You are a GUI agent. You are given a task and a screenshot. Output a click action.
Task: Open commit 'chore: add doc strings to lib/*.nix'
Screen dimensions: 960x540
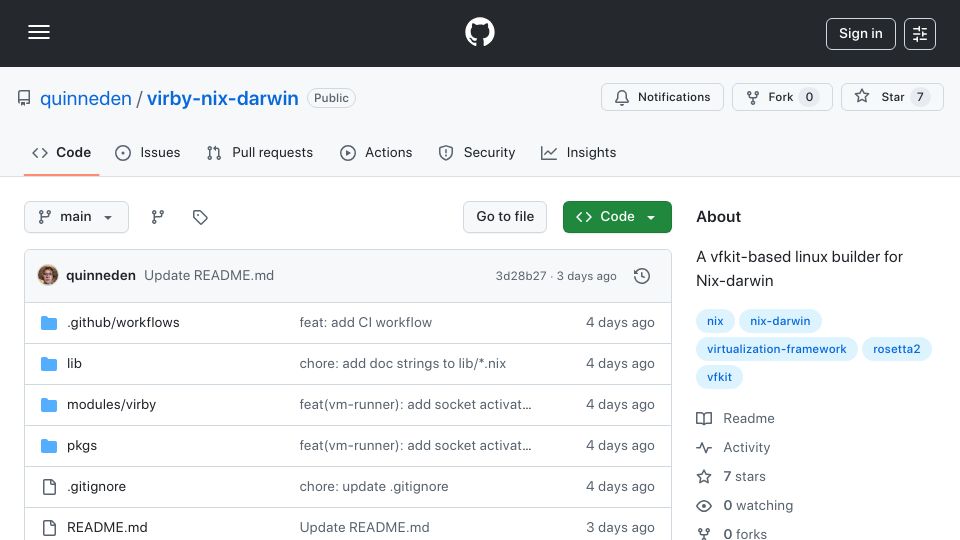403,364
